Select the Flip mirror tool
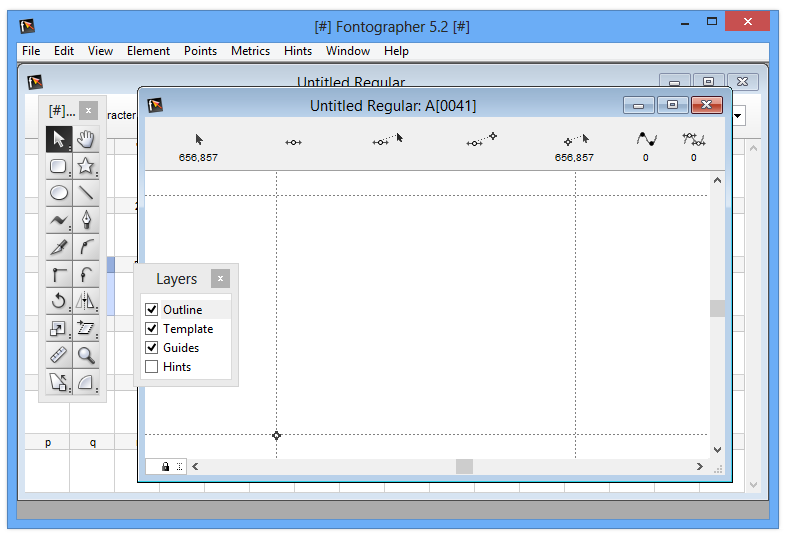This screenshot has height=538, width=788. 86,301
